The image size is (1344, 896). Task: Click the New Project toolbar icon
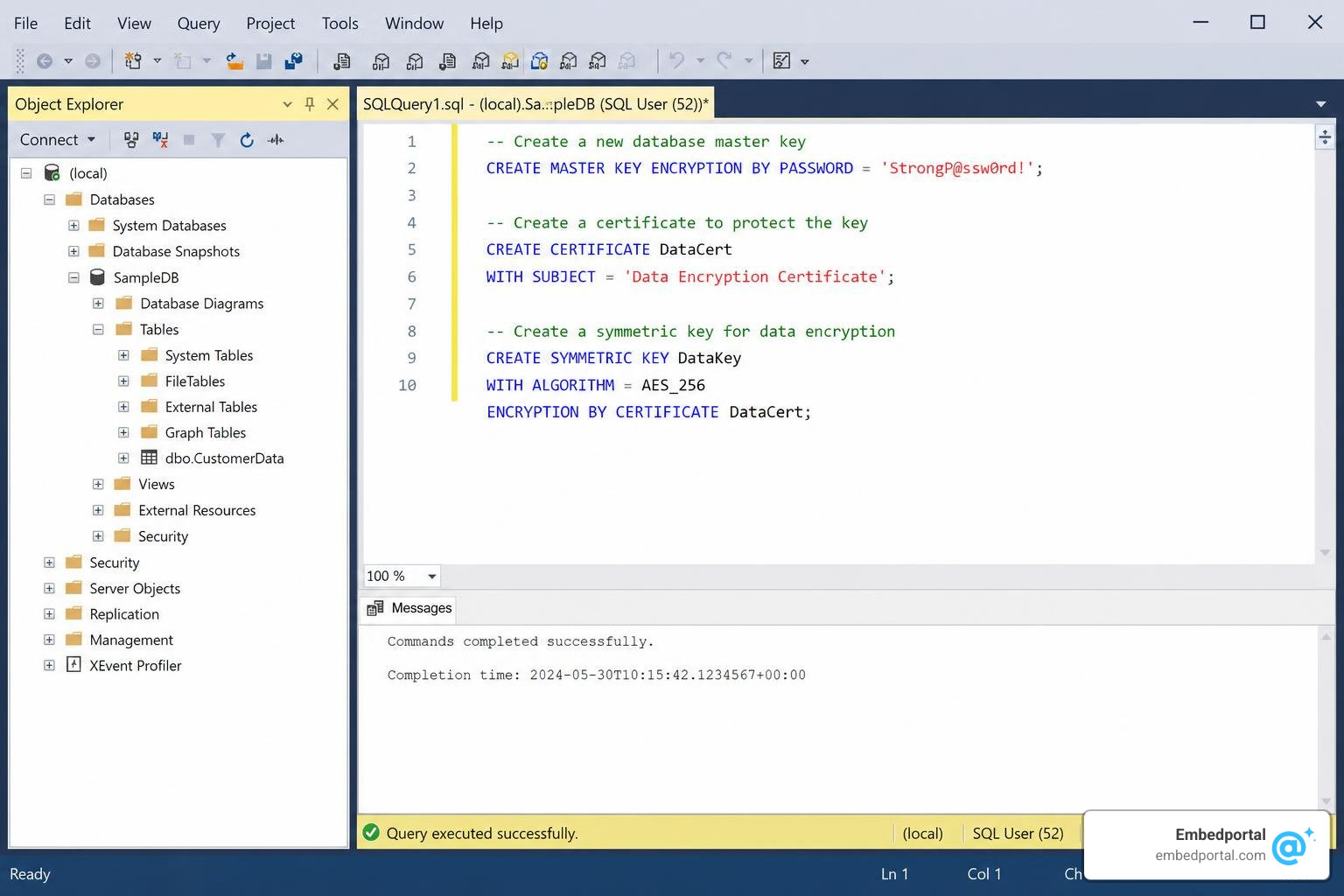coord(133,61)
